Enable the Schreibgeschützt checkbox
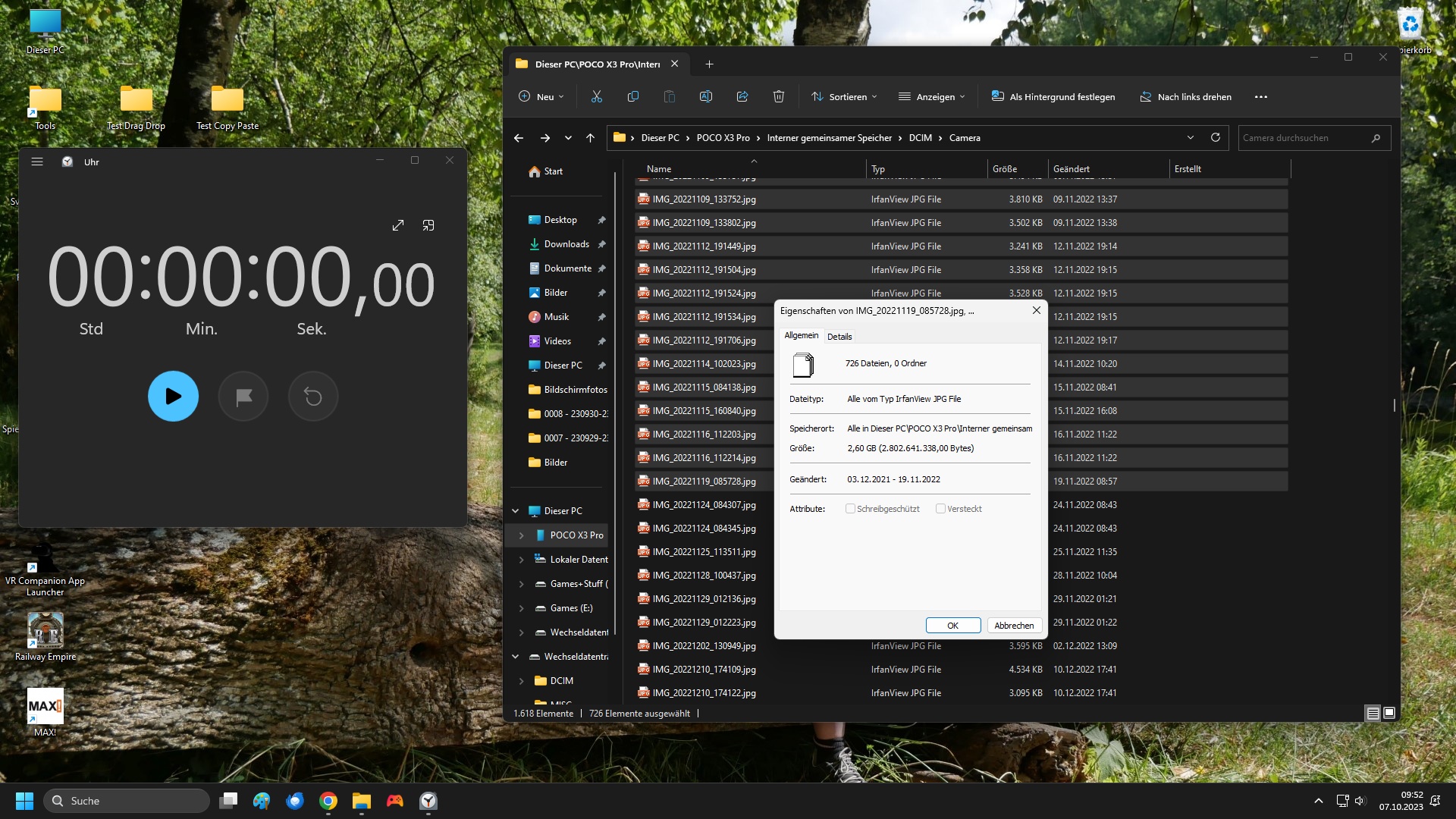The image size is (1456, 819). [850, 509]
